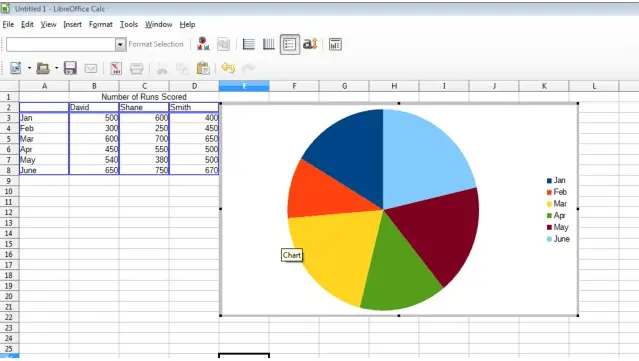The image size is (639, 361).
Task: Click the New document icon
Action: click(x=16, y=68)
